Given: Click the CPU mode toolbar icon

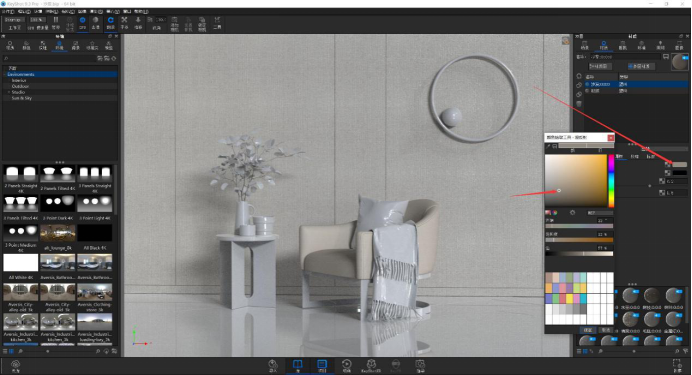Looking at the screenshot, I should [83, 23].
